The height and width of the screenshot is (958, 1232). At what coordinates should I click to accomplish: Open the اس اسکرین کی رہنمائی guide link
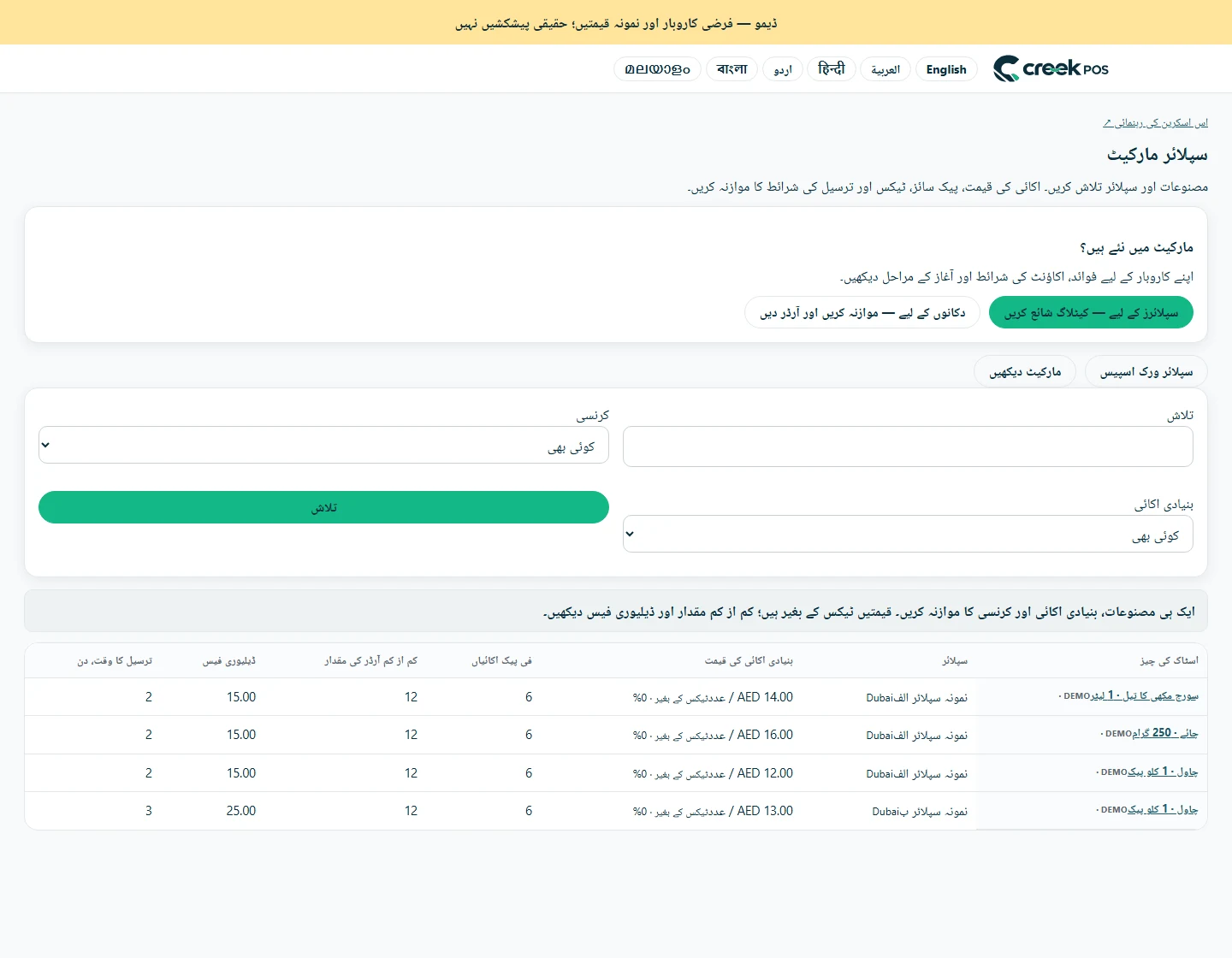pos(1155,123)
